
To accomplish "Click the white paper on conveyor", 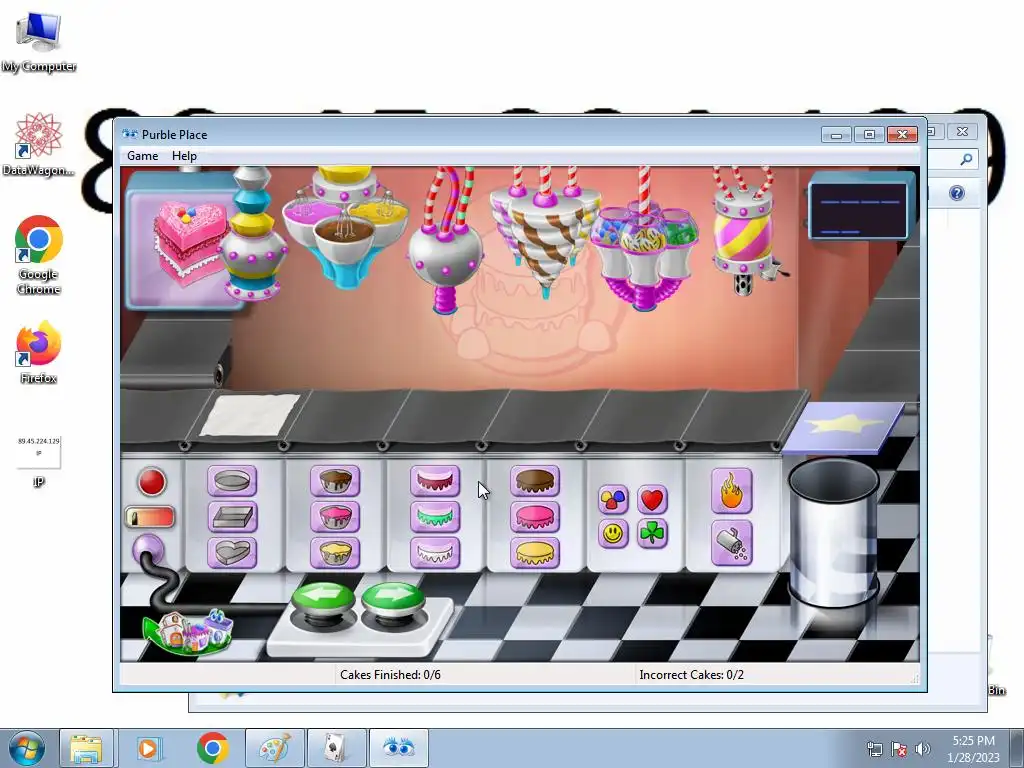I will (250, 414).
